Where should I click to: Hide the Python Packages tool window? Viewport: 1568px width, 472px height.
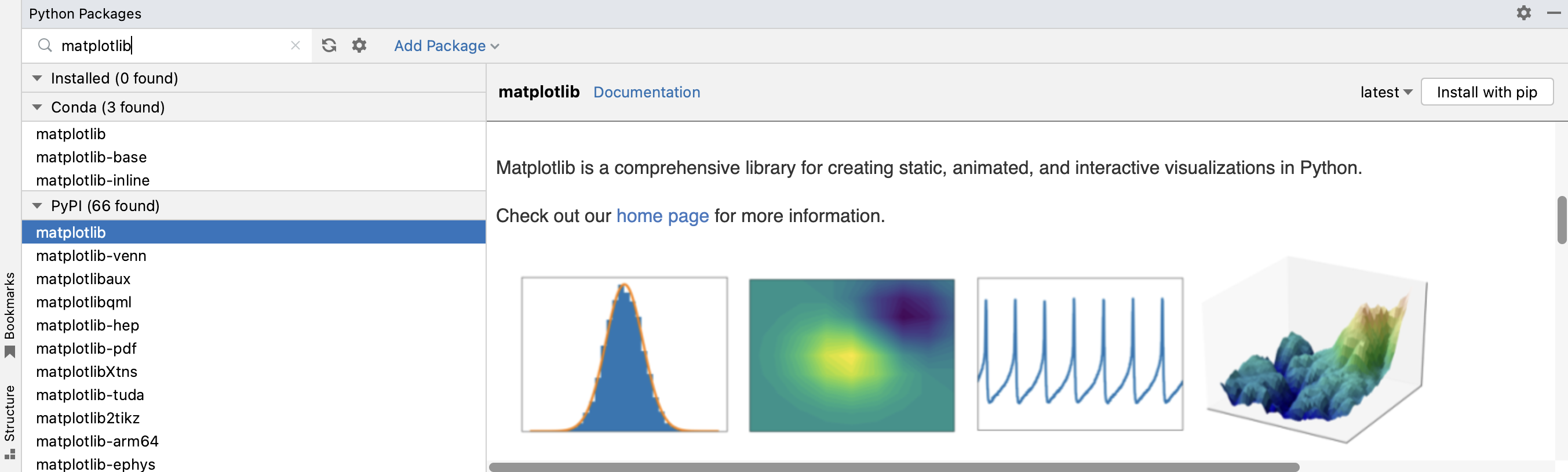pos(1553,13)
